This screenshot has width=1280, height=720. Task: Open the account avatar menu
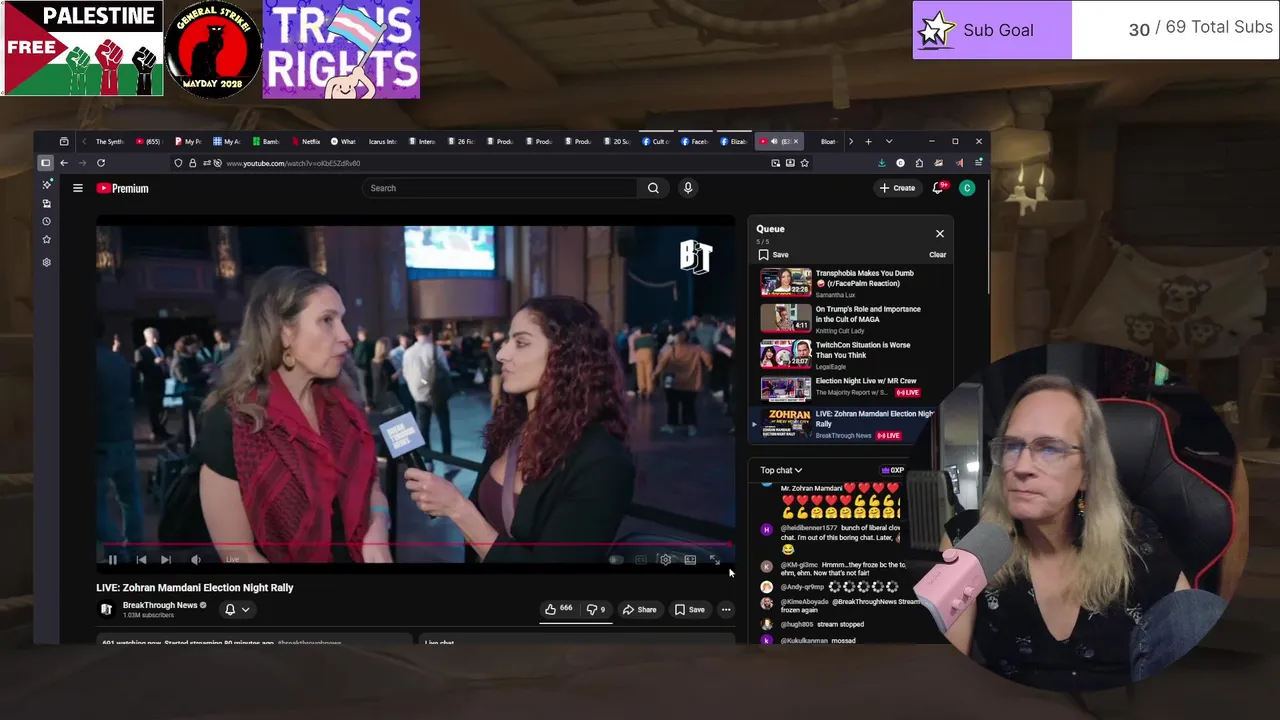point(967,188)
